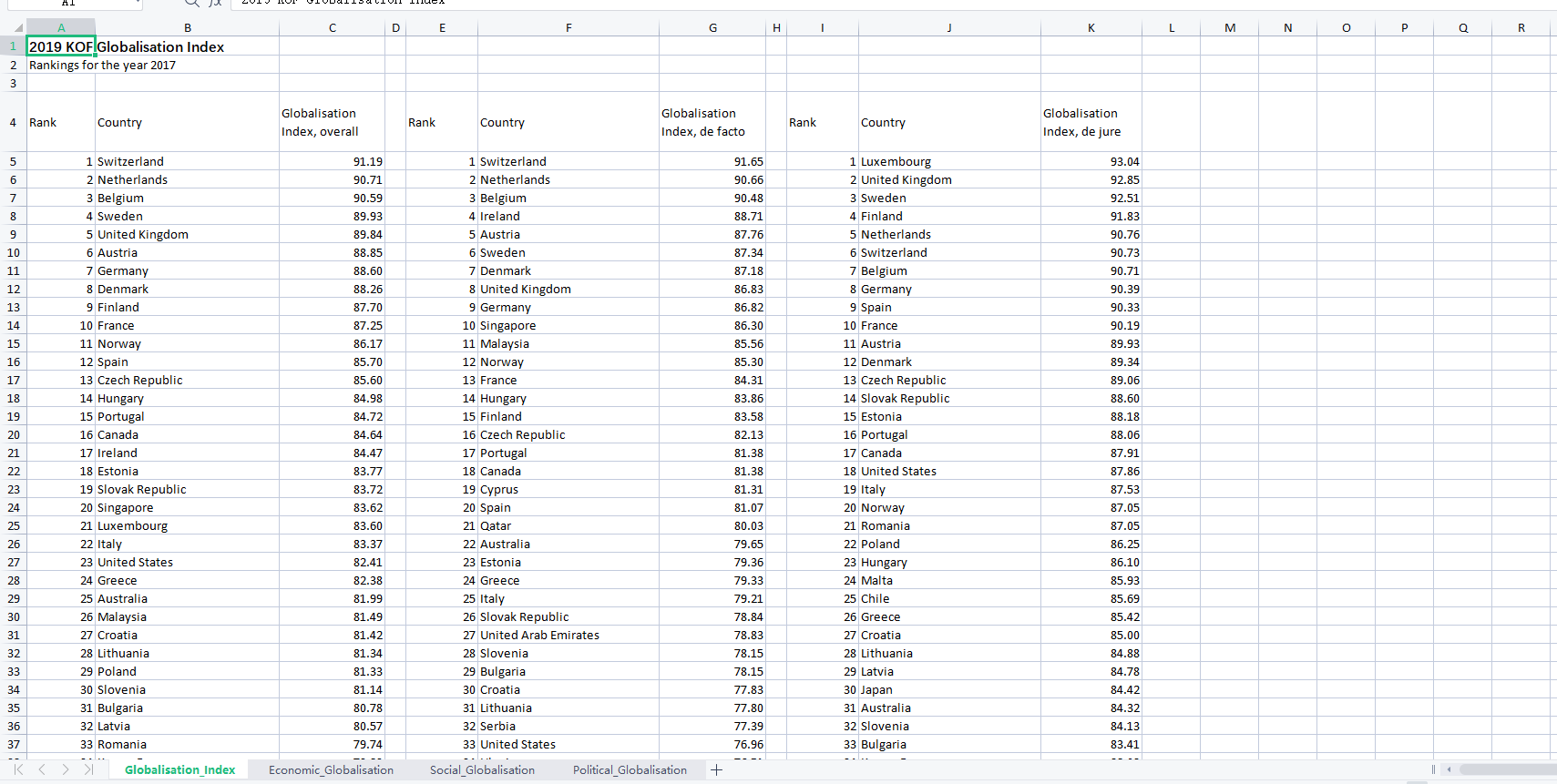Switch to the Social_Globalisation sheet
Screen dimensions: 1557x784
tap(482, 769)
